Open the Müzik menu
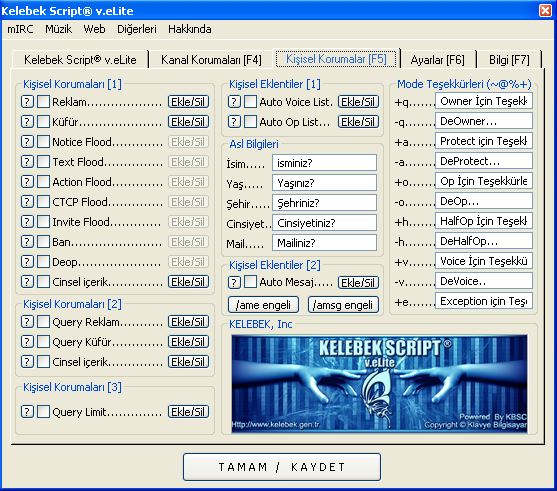The height and width of the screenshot is (491, 557). coord(59,29)
